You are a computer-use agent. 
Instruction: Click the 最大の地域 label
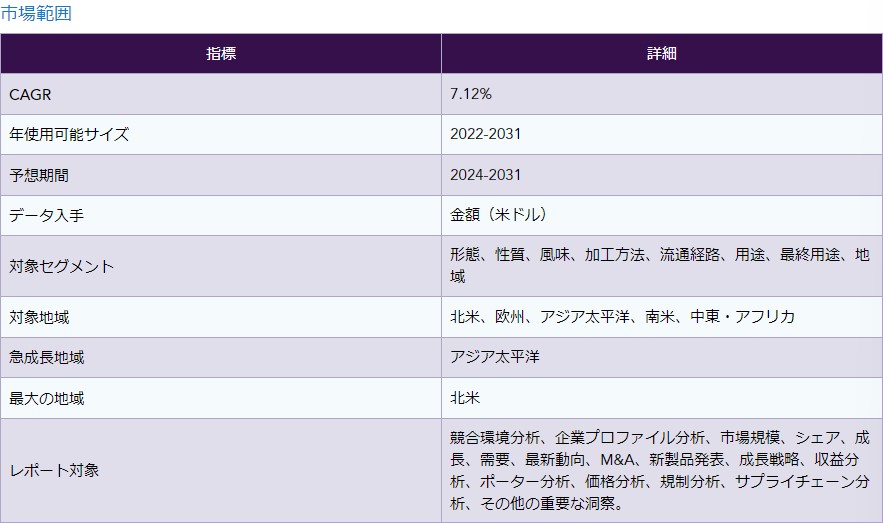(x=47, y=399)
